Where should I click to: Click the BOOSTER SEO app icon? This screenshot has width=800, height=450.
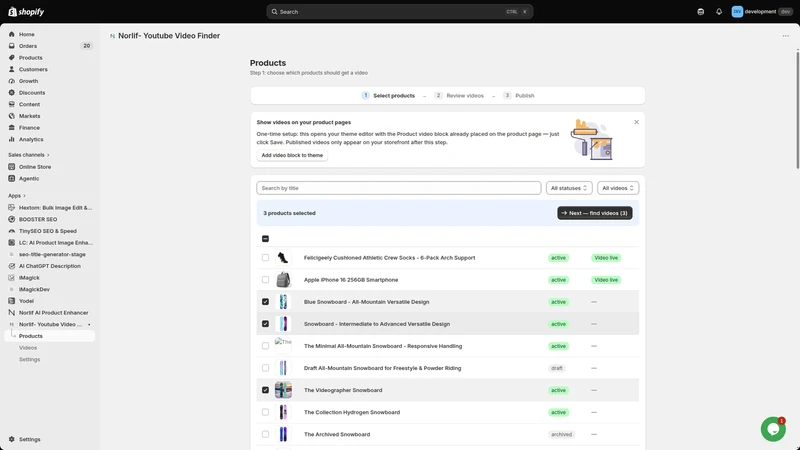pyautogui.click(x=12, y=219)
